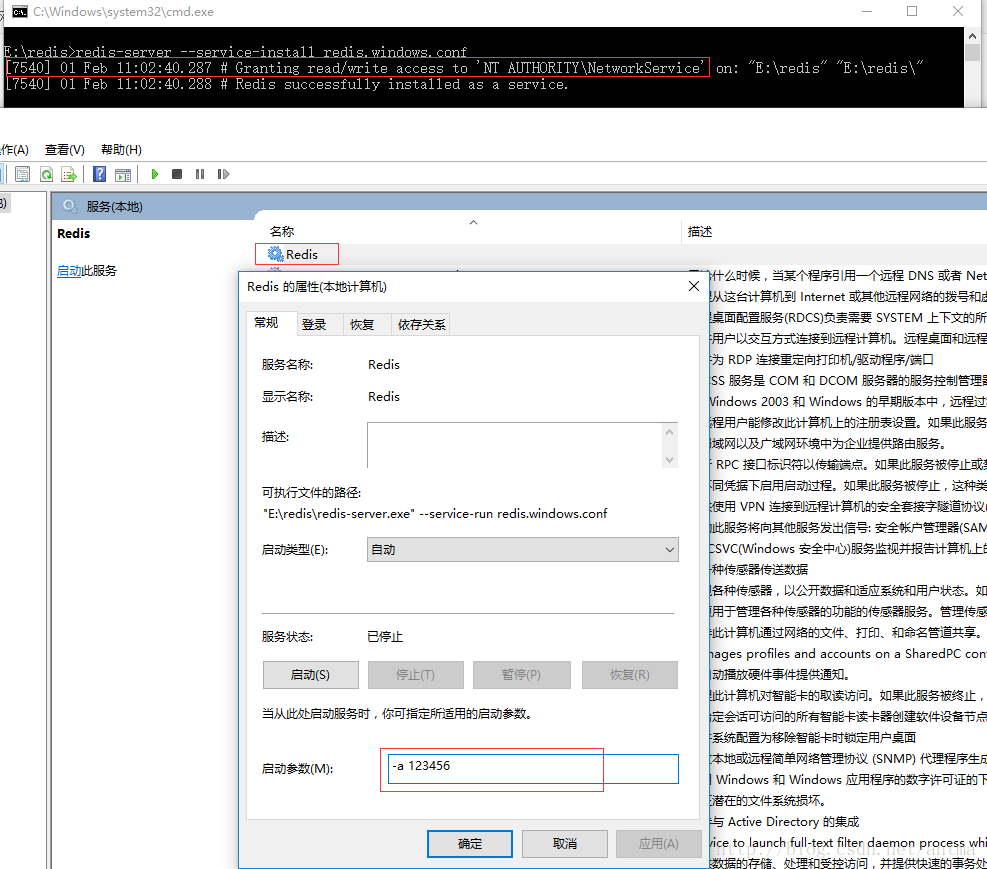This screenshot has height=869, width=987.
Task: Click the restart service toolbar icon
Action: [x=222, y=174]
